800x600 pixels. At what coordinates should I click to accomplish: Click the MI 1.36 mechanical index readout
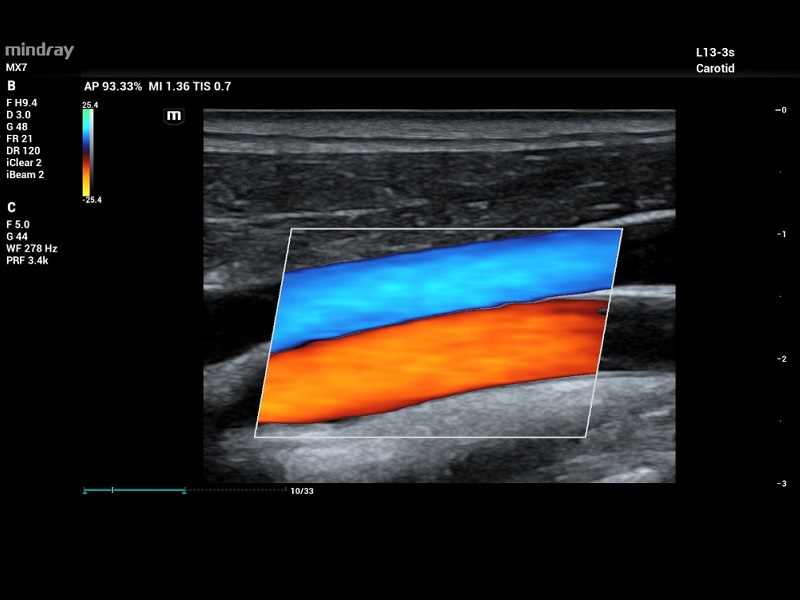click(168, 87)
